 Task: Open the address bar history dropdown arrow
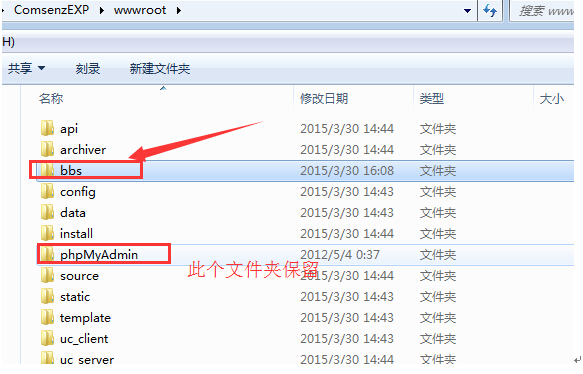coord(467,11)
